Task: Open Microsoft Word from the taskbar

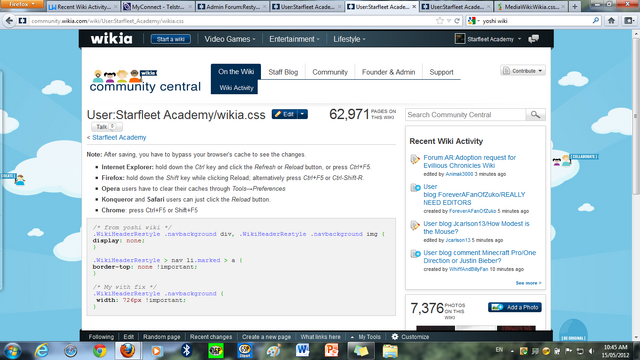Action: pyautogui.click(x=302, y=351)
